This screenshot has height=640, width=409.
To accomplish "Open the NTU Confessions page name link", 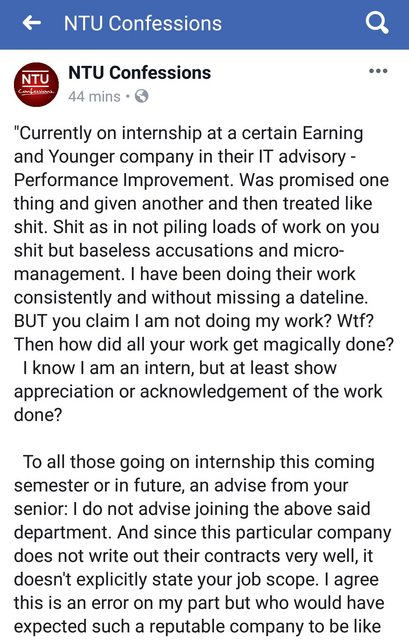I will pos(140,73).
